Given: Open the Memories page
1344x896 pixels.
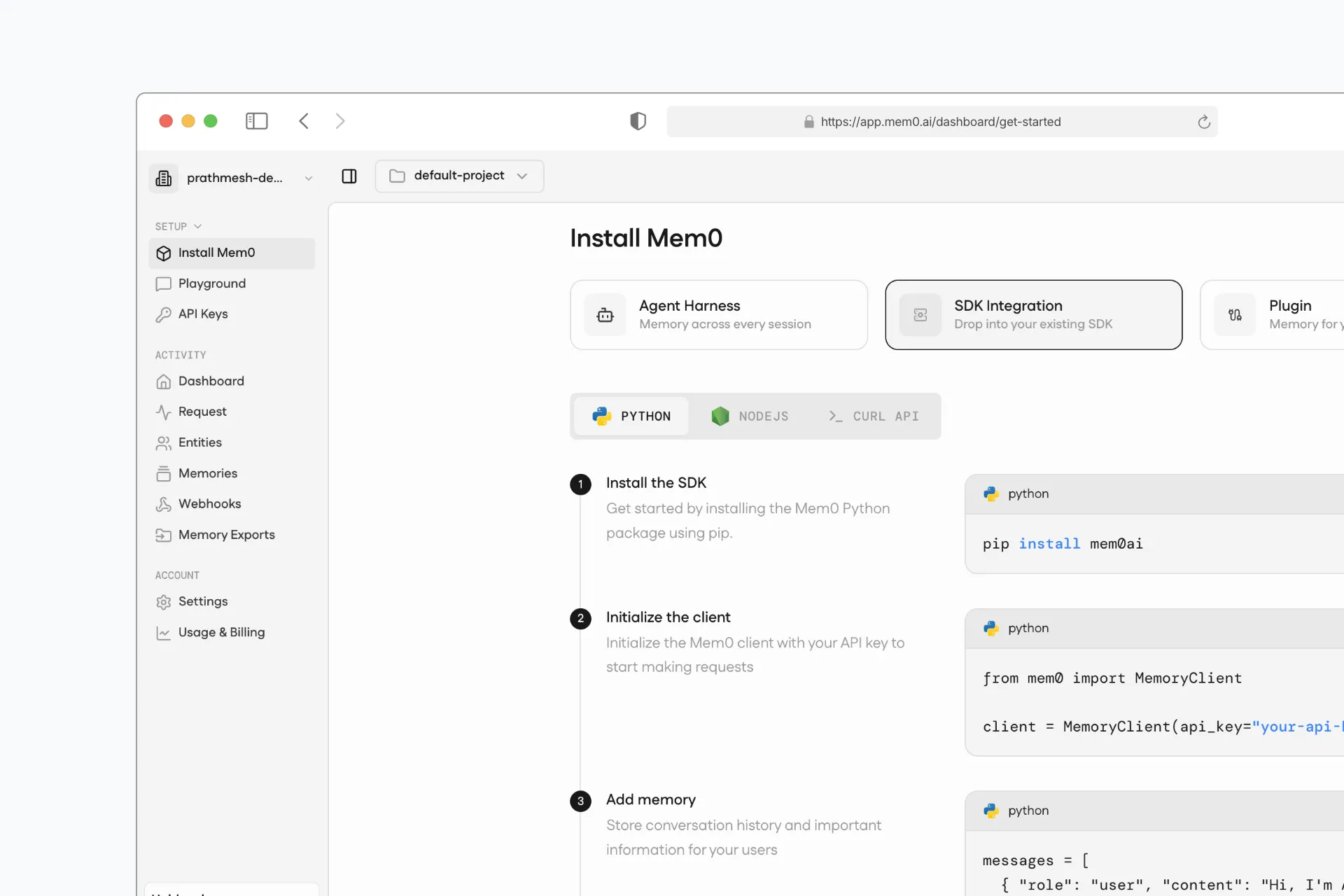Looking at the screenshot, I should [x=232, y=473].
